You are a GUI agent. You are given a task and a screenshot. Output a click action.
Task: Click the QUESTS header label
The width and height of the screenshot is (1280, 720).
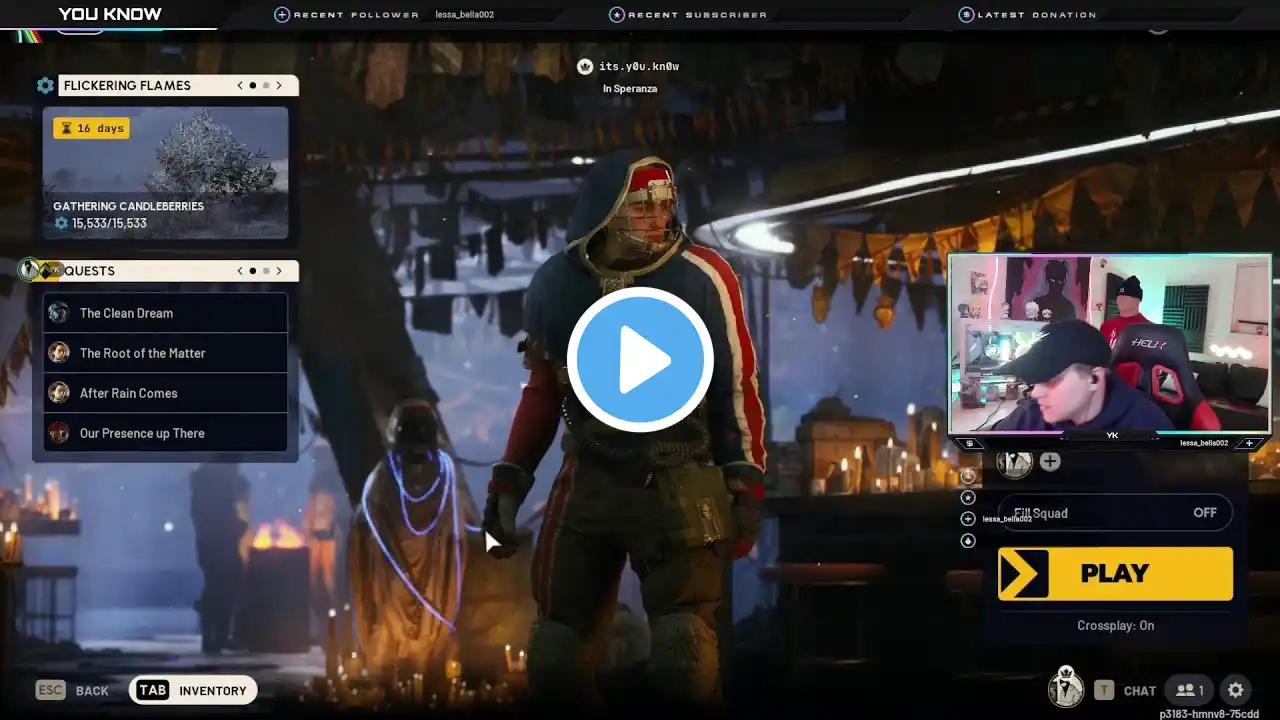(x=89, y=271)
